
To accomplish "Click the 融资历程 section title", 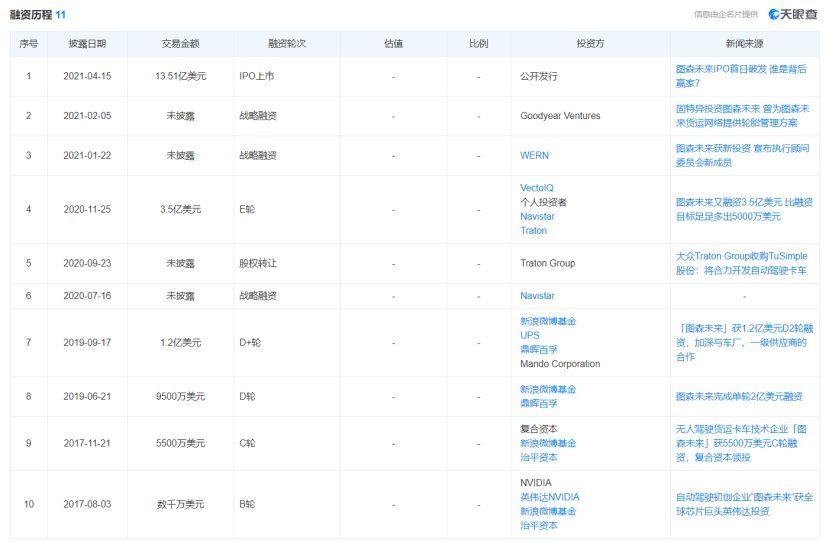I will coord(31,13).
